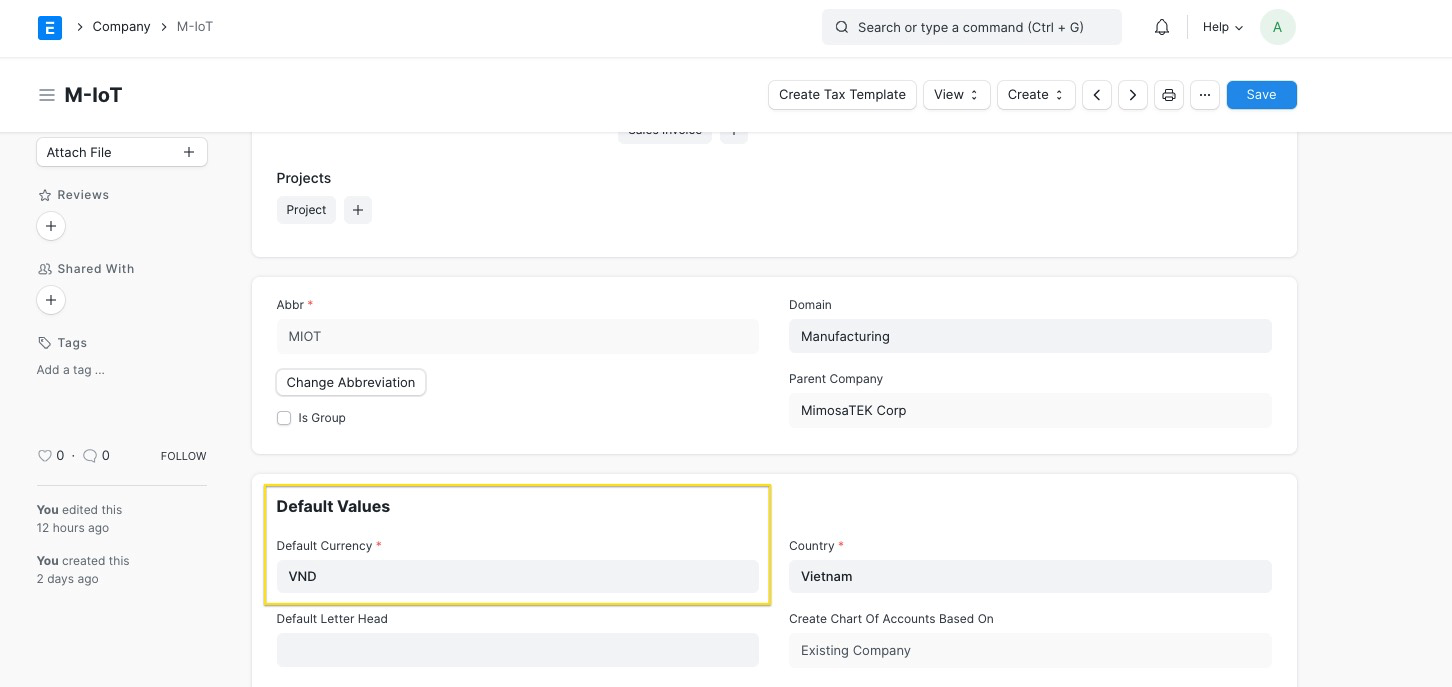Click FOLLOW to follow this document

click(183, 455)
